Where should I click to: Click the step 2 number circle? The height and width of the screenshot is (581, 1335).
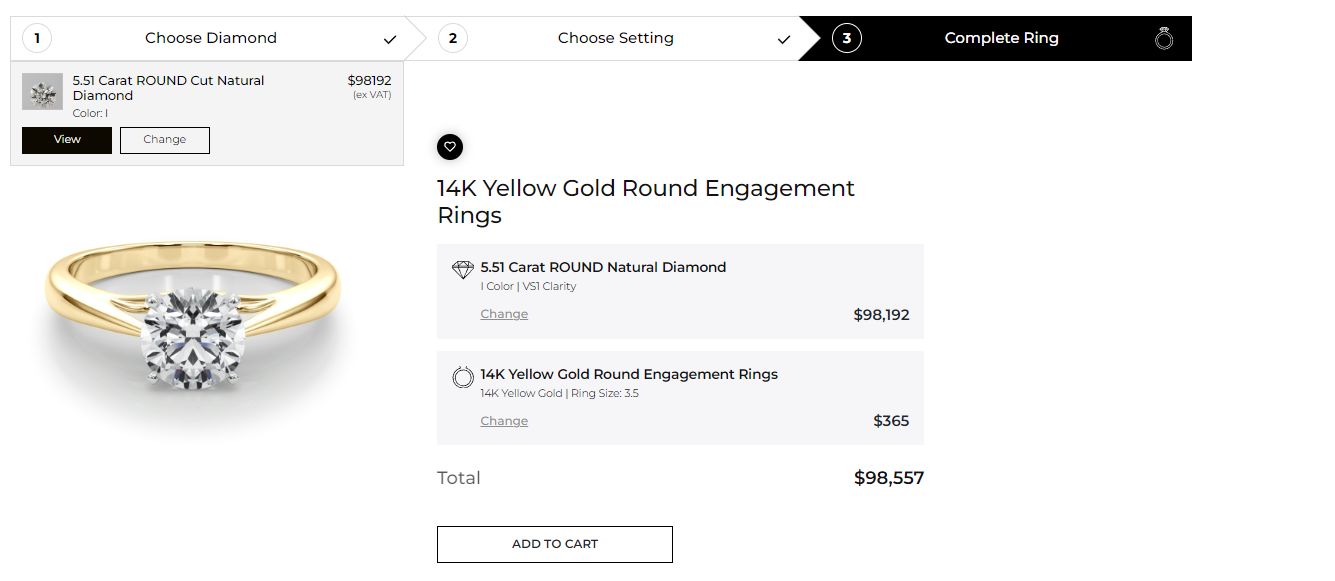[452, 39]
